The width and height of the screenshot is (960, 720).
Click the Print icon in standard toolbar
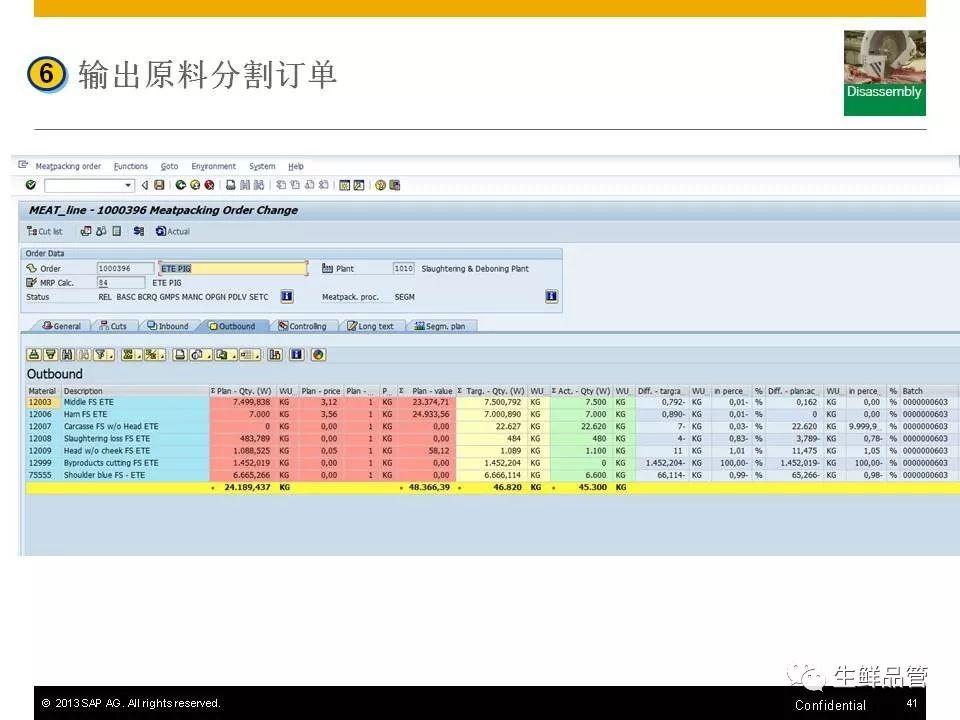point(231,185)
